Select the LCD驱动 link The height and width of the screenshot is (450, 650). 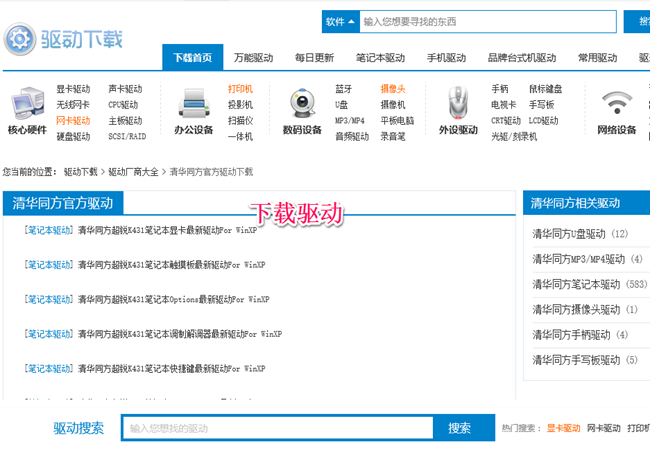click(543, 121)
